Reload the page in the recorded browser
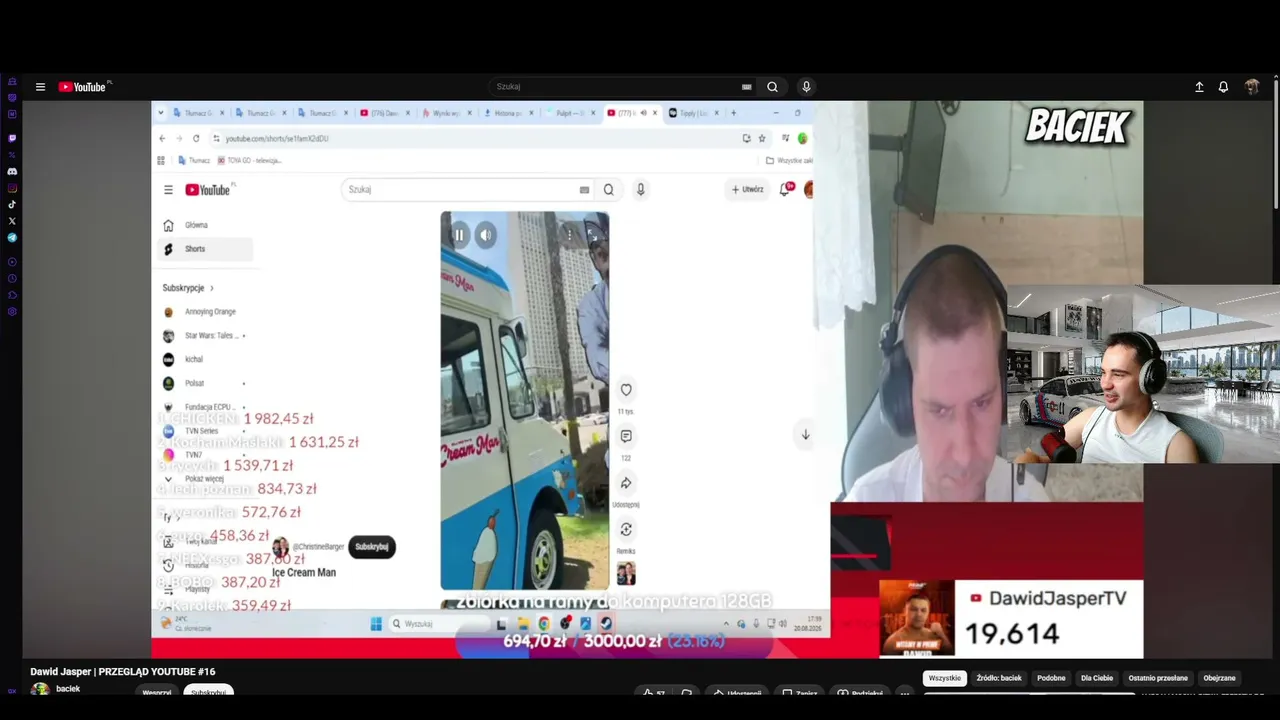The image size is (1280, 720). (x=196, y=139)
